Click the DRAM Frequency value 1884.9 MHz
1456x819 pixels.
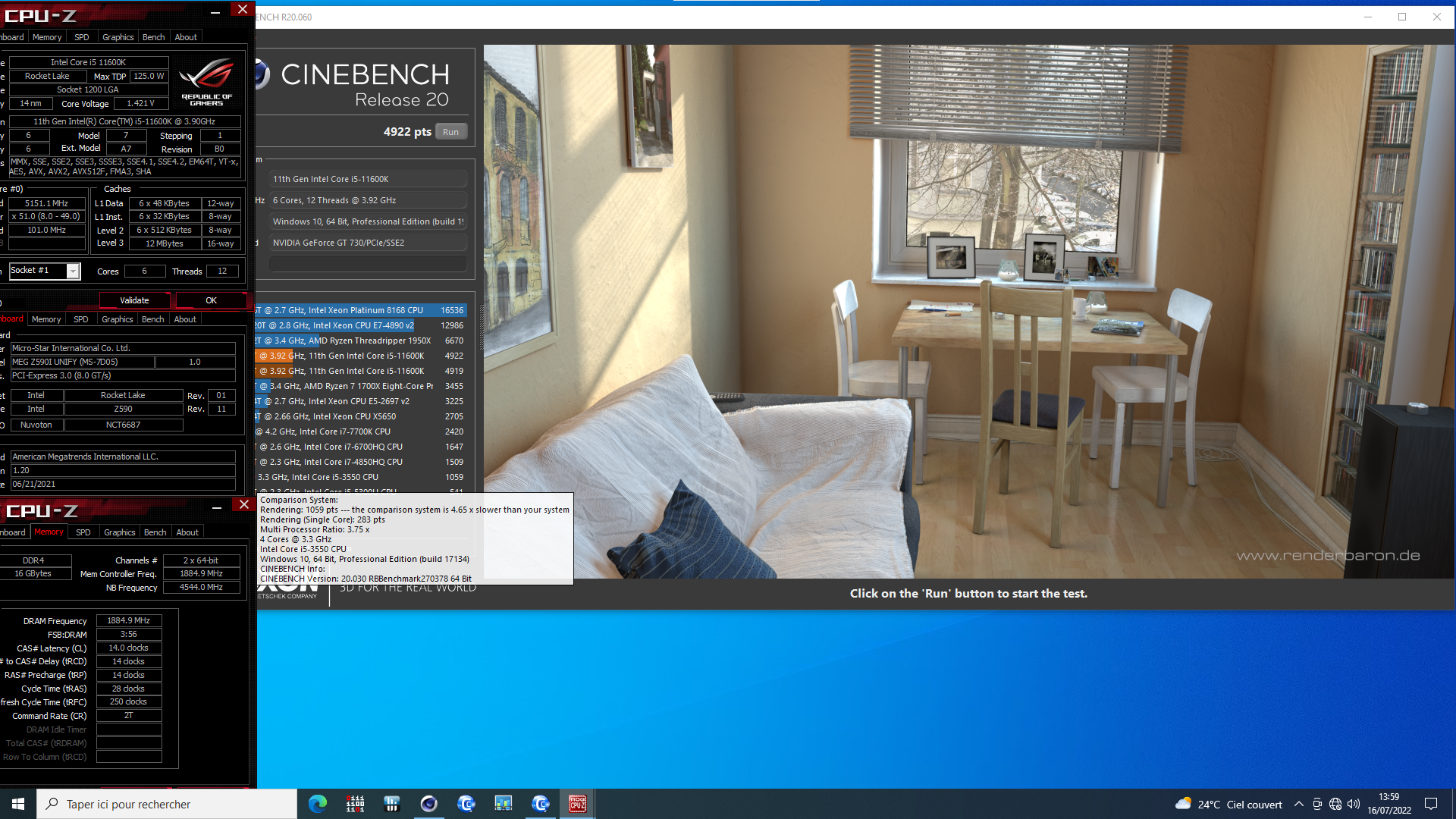[x=129, y=620]
